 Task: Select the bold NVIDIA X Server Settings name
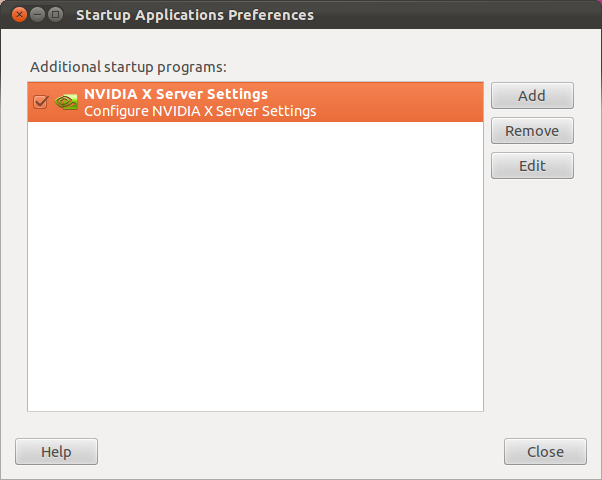click(176, 94)
